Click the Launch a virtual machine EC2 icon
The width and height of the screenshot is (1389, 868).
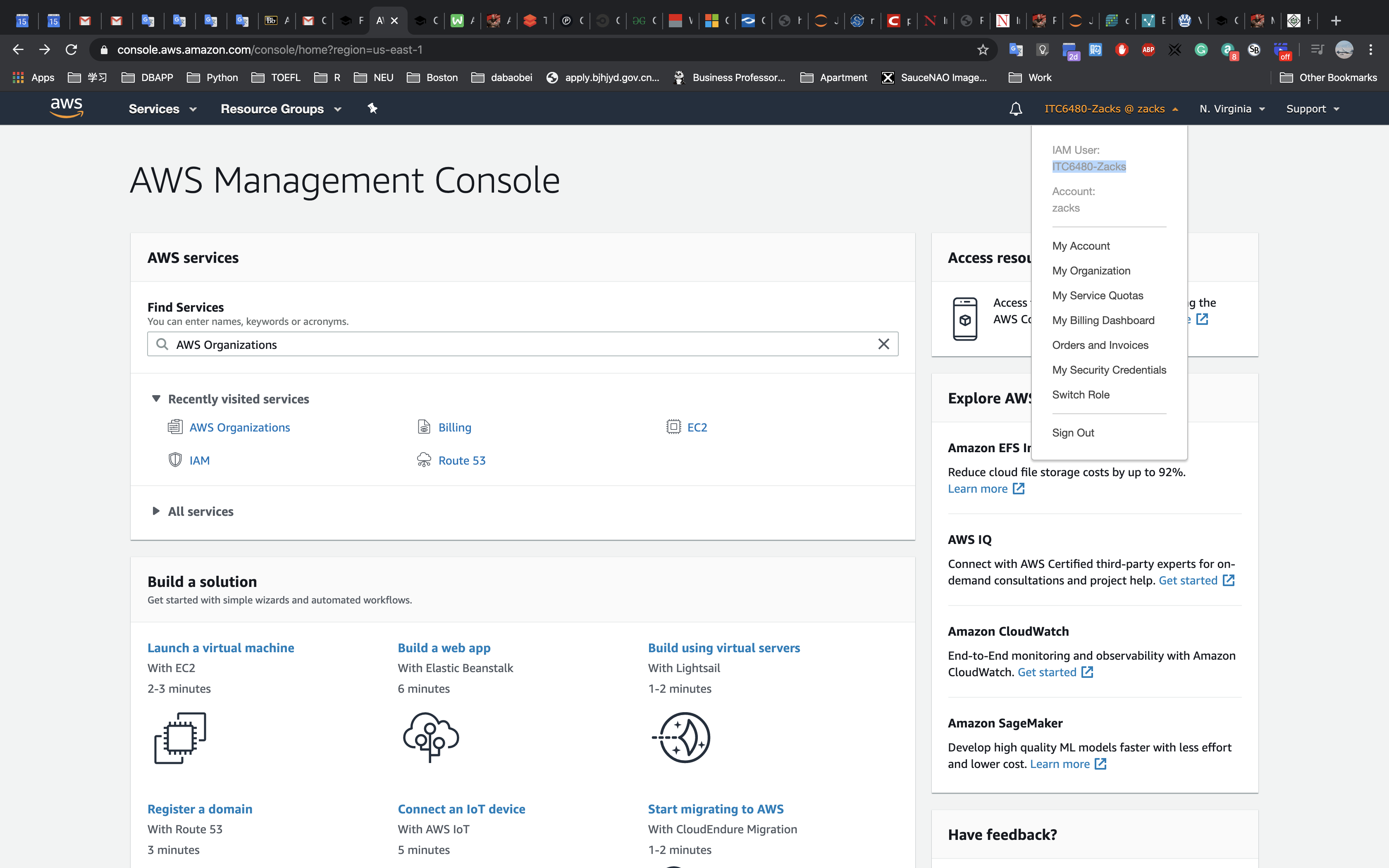pyautogui.click(x=180, y=738)
